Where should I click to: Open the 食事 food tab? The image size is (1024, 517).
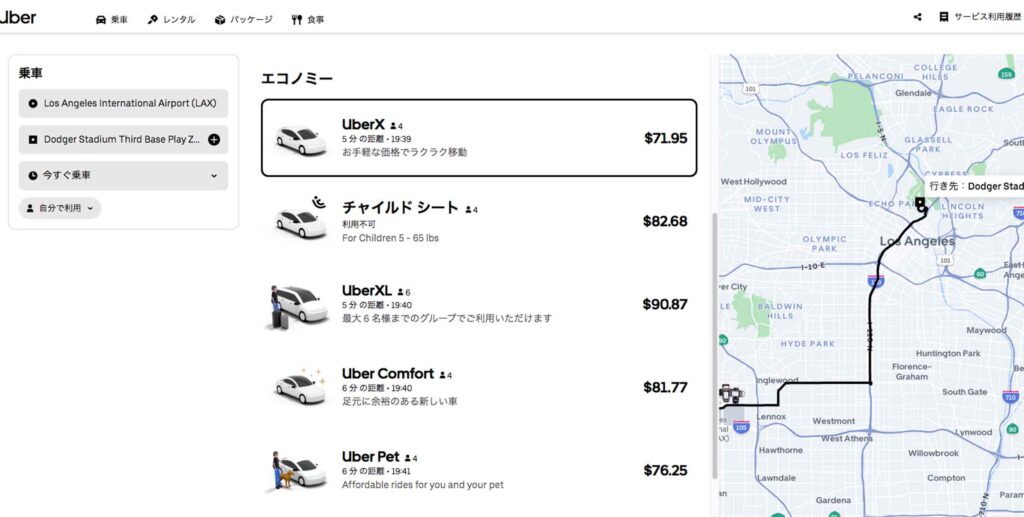point(308,19)
